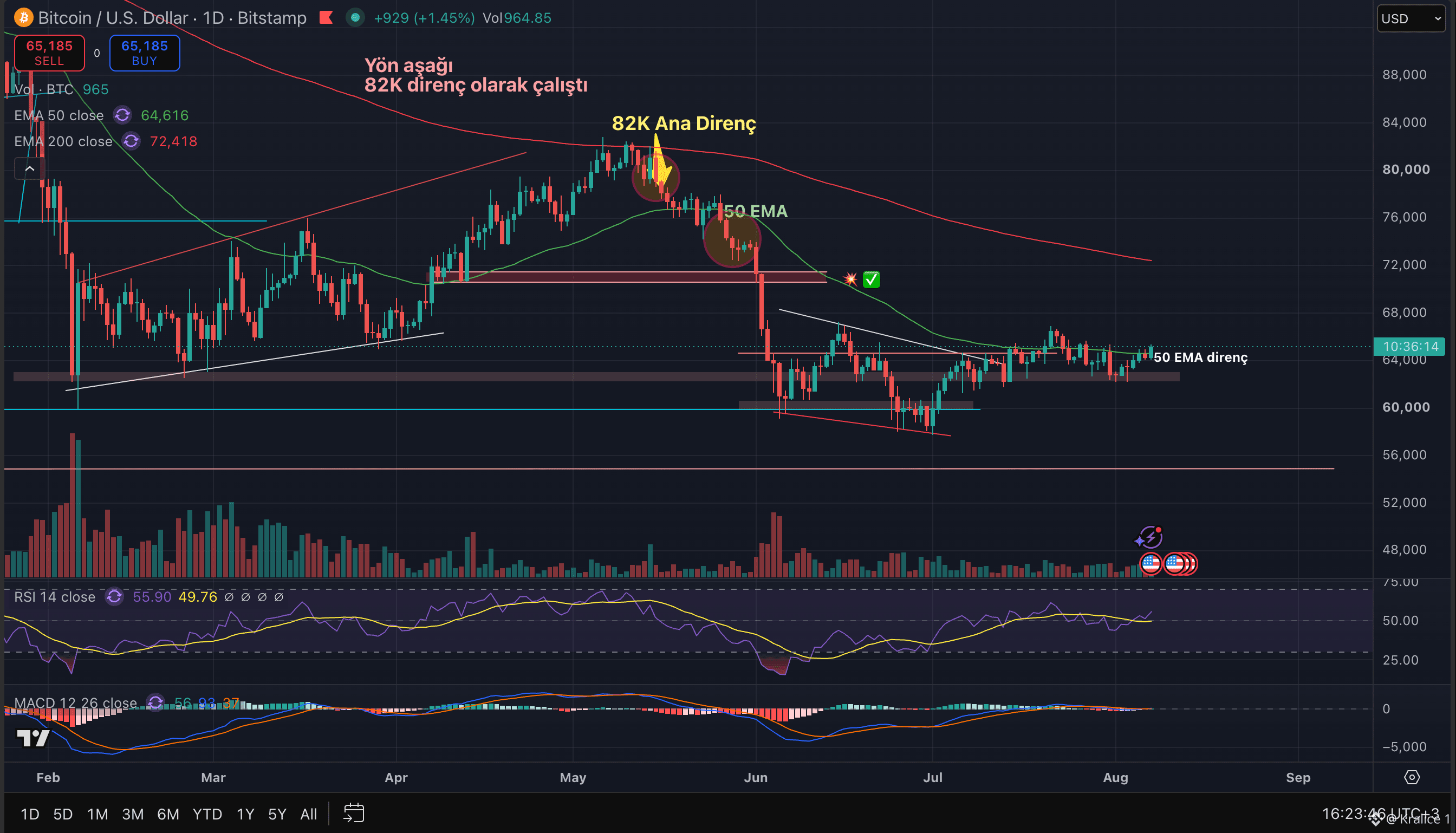Image resolution: width=1456 pixels, height=833 pixels.
Task: Click the RSI value 55.90
Action: [x=152, y=597]
